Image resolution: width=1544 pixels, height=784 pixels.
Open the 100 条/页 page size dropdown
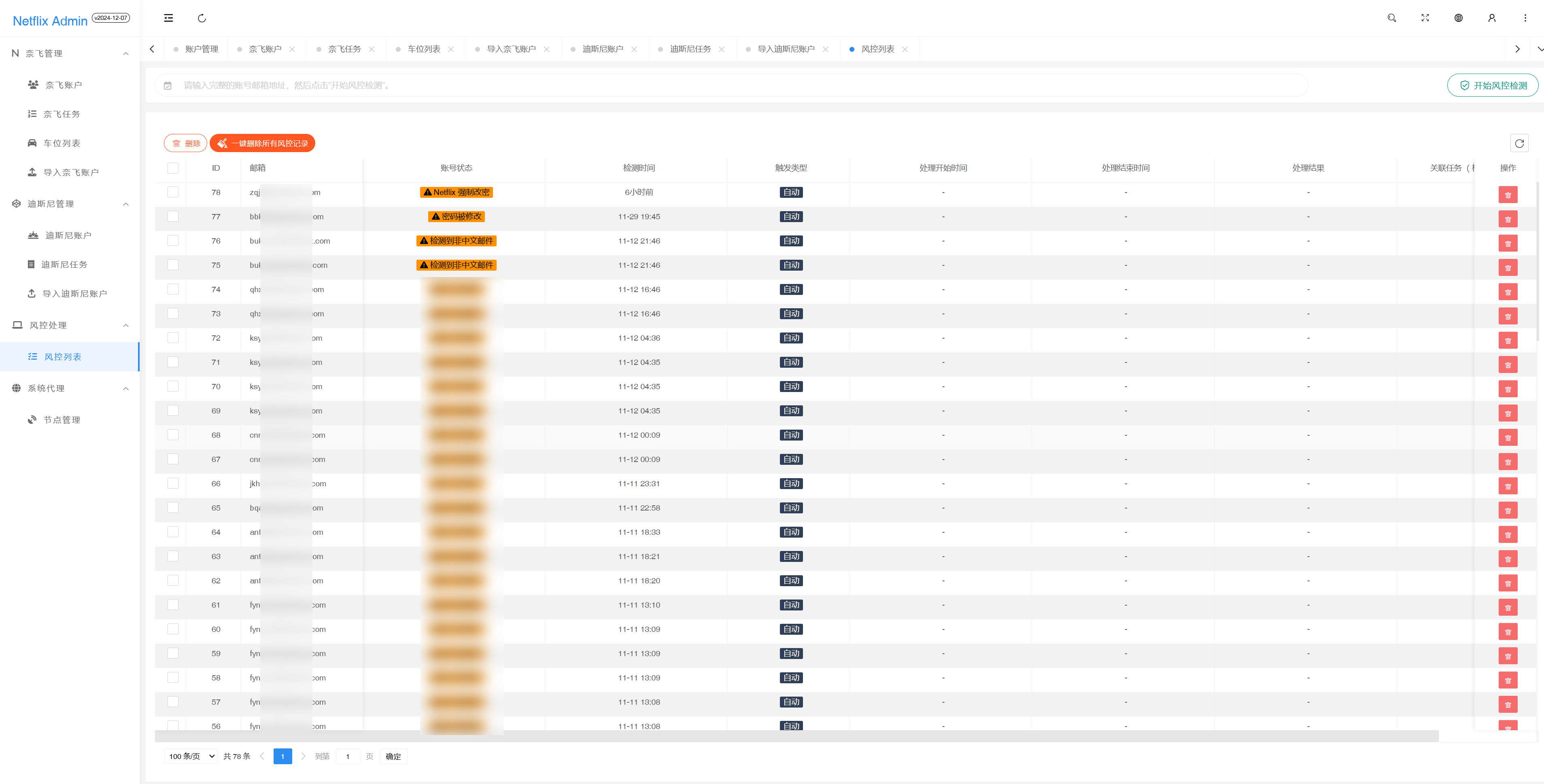(191, 756)
